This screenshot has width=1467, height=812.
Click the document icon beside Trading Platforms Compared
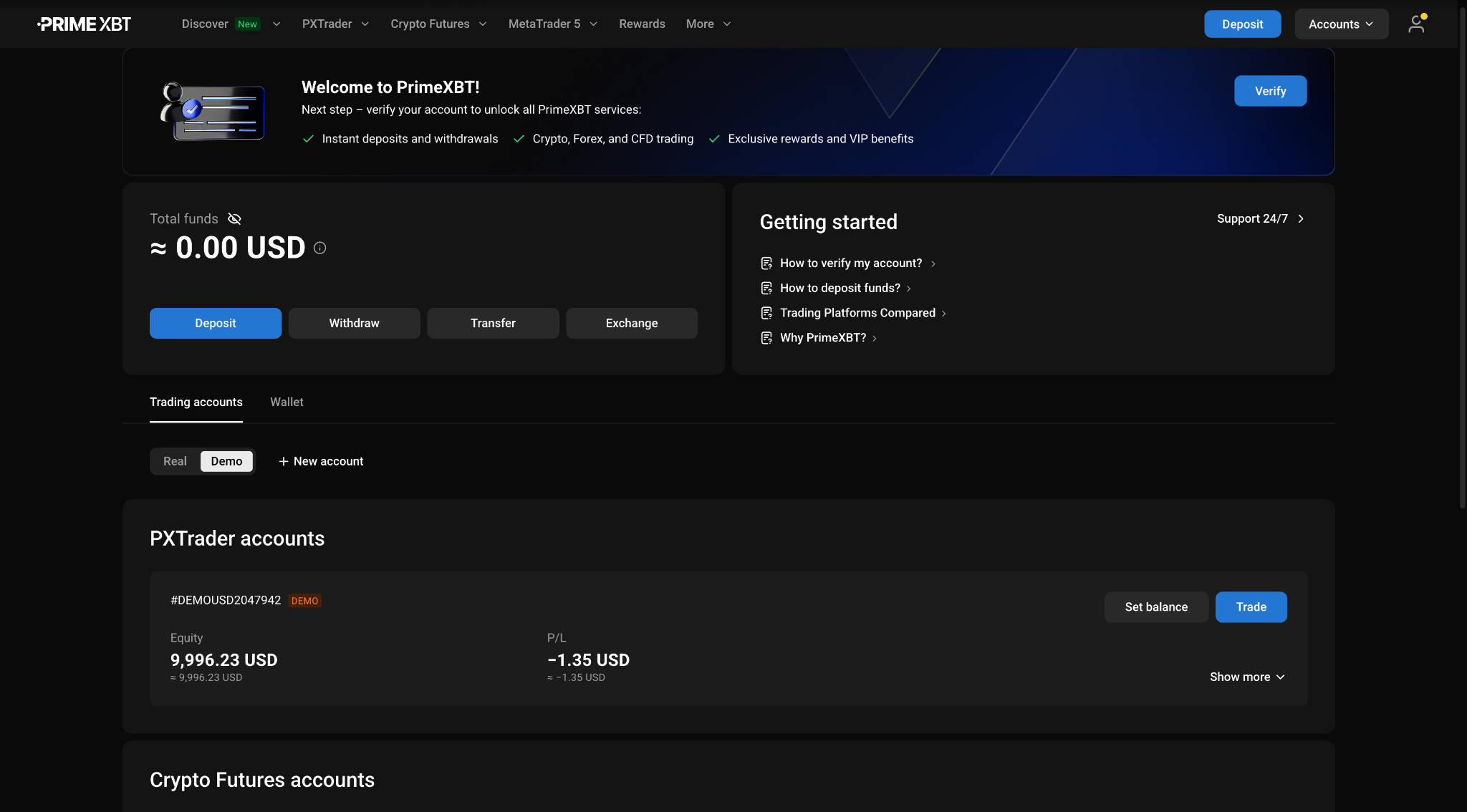tap(766, 313)
